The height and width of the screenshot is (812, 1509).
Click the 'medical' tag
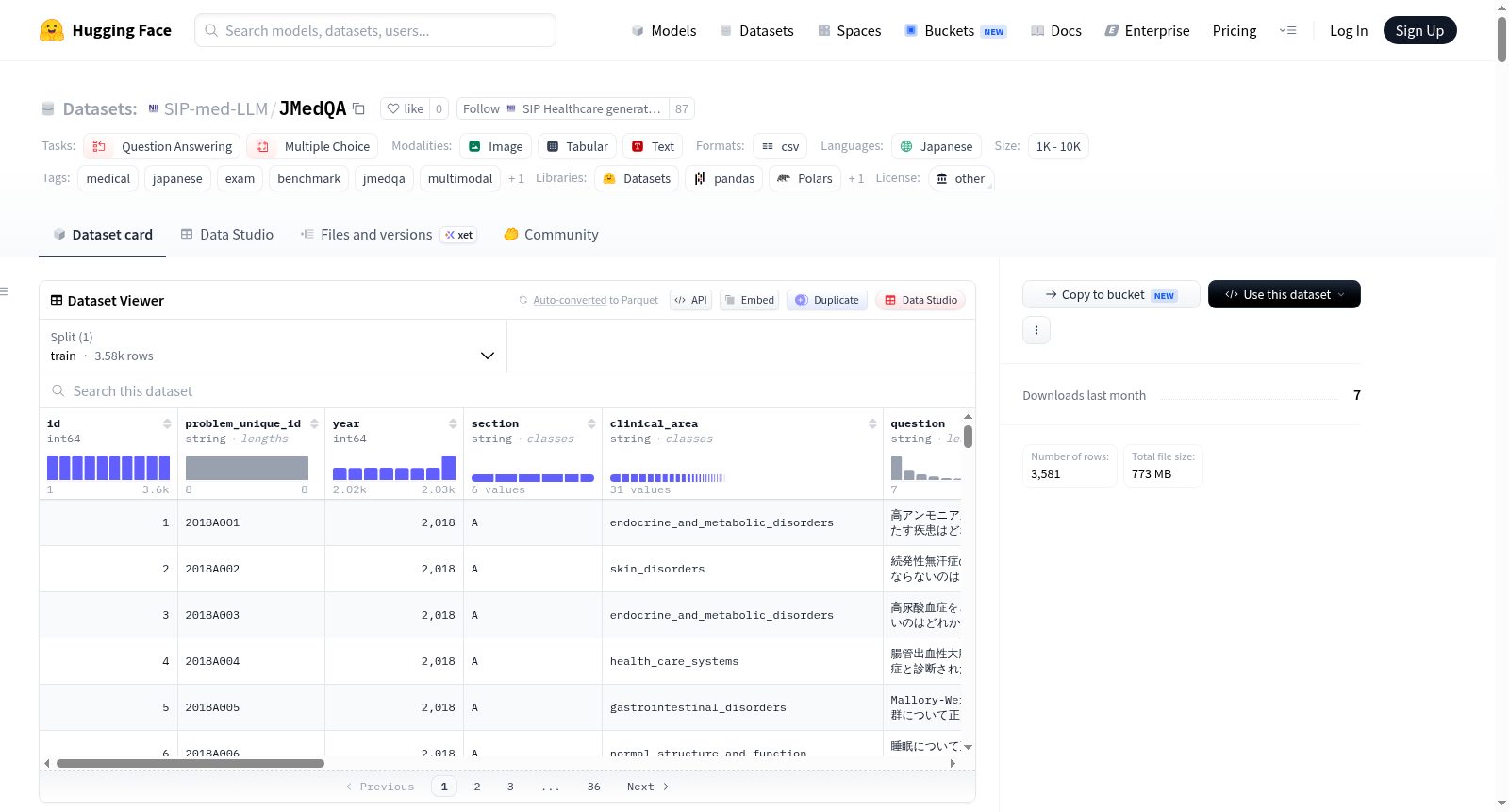108,178
